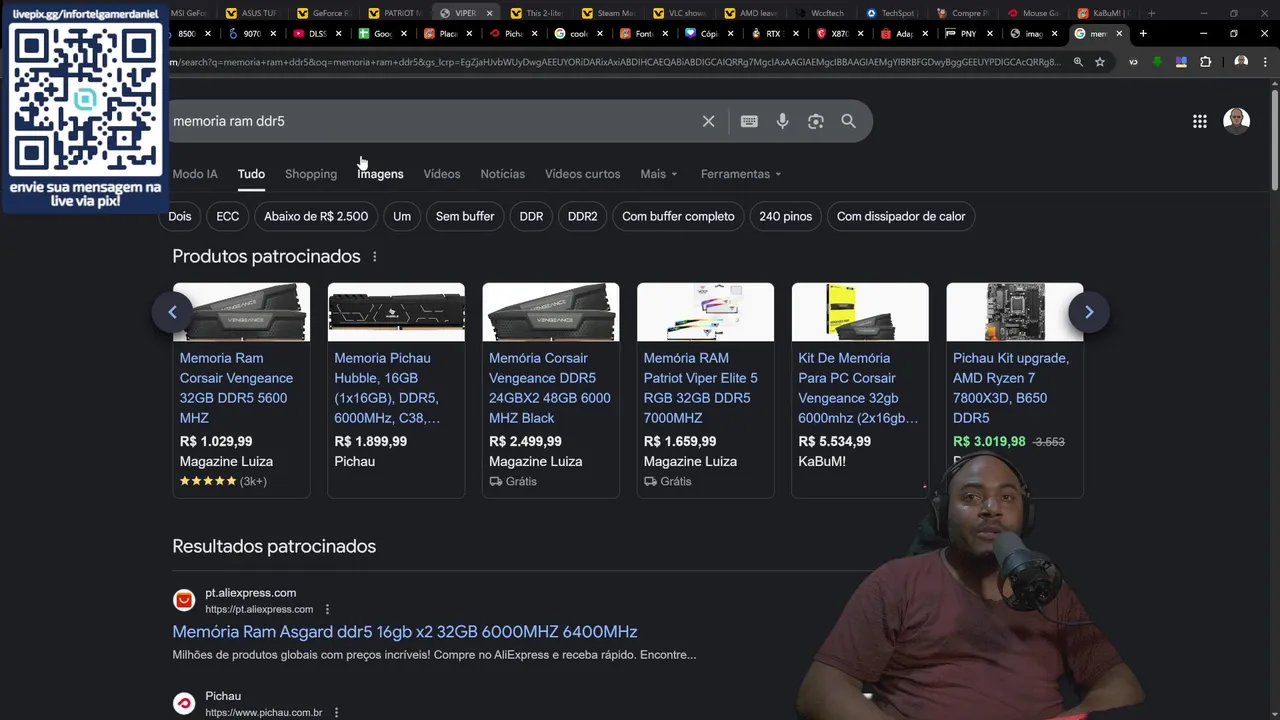Click the Pichau Hubble product thumbnail
1280x720 pixels.
coord(396,312)
